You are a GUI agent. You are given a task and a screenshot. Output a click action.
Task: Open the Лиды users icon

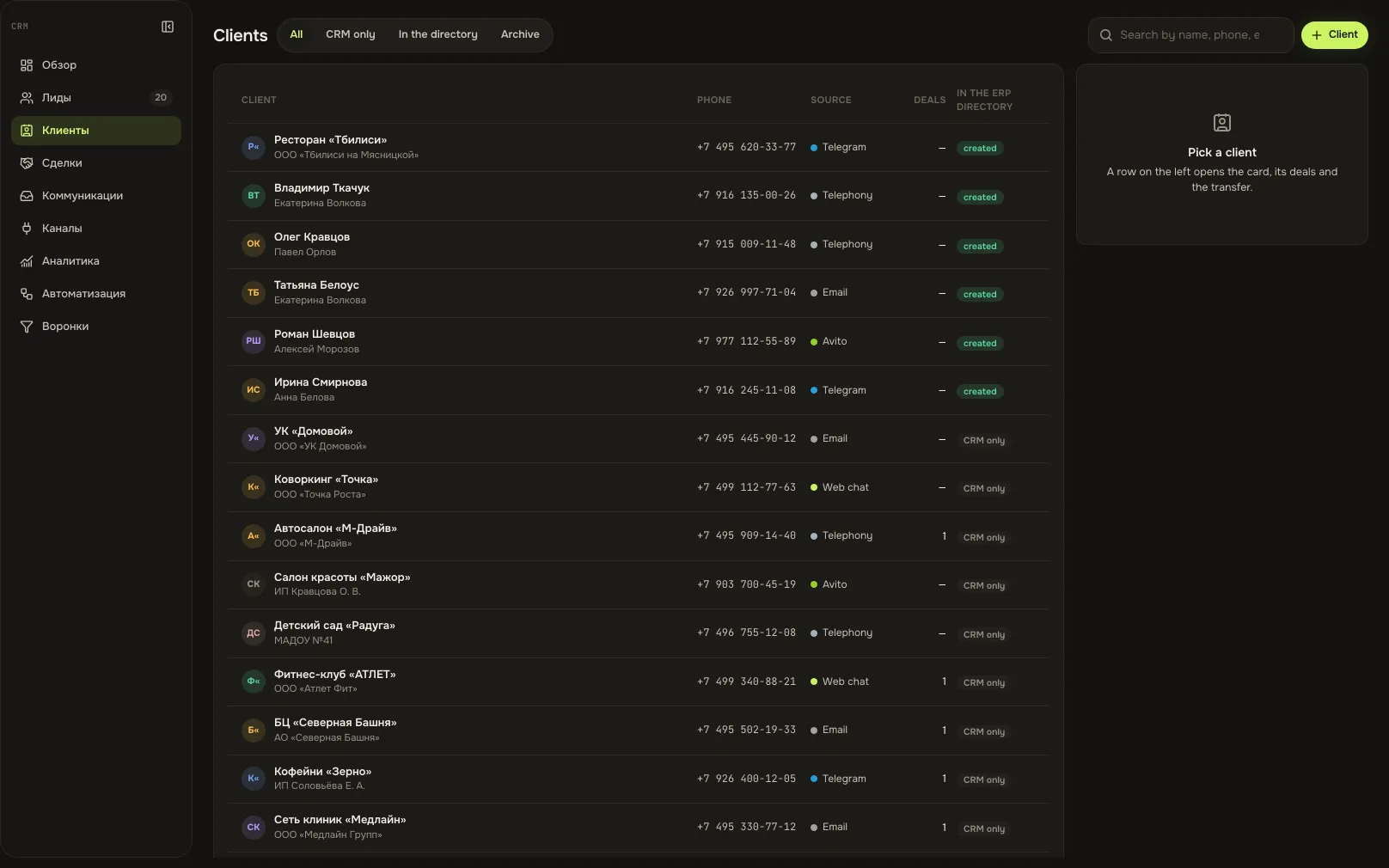click(x=27, y=98)
